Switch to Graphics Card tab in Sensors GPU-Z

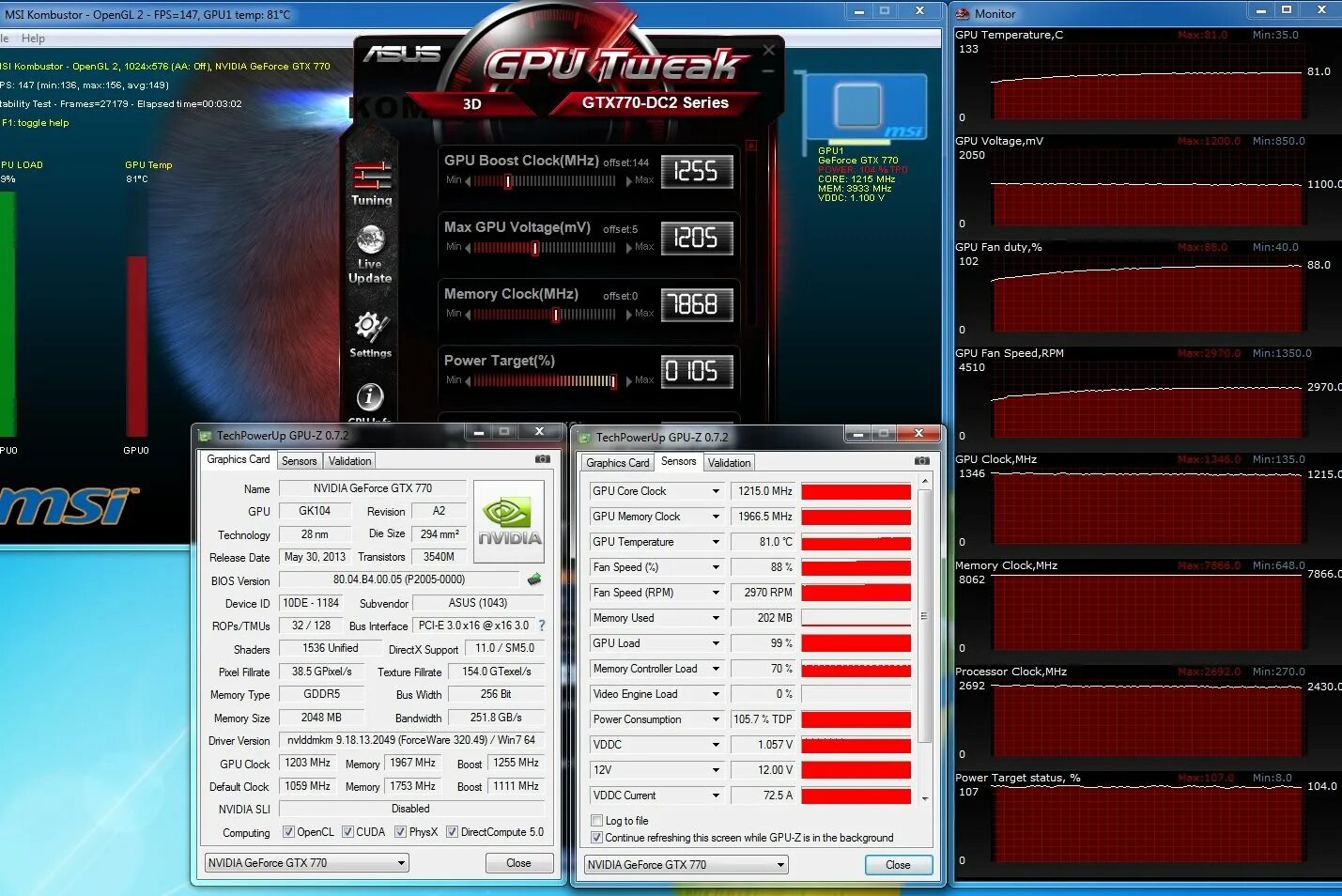[618, 463]
